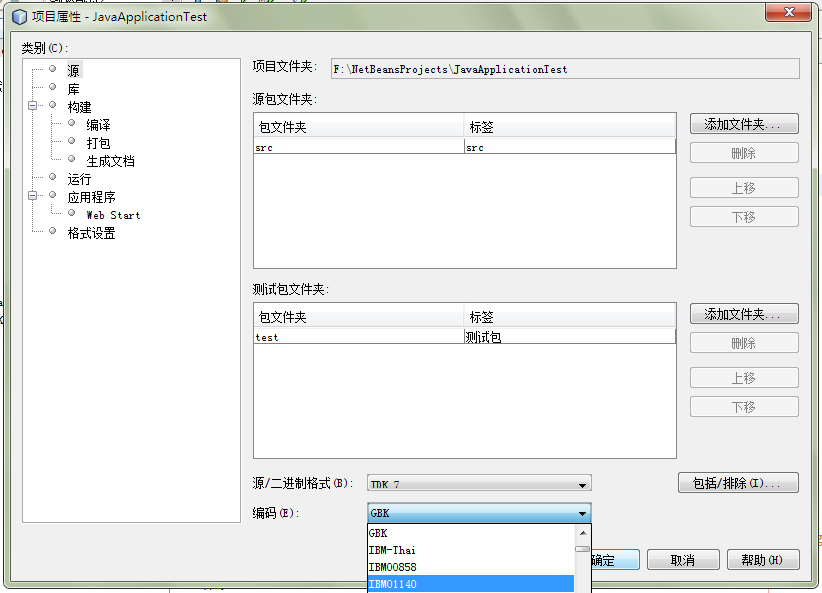822x593 pixels.
Task: Select the 库 category
Action: coord(73,89)
